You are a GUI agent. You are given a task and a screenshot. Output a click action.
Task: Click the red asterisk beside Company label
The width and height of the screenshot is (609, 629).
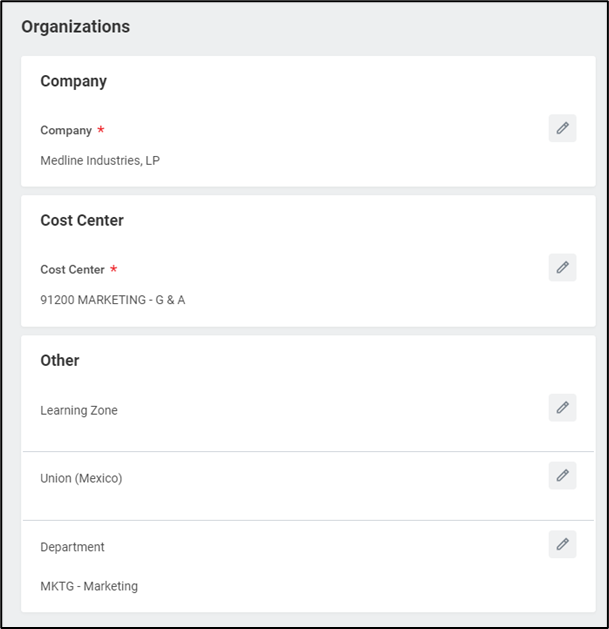coord(101,130)
